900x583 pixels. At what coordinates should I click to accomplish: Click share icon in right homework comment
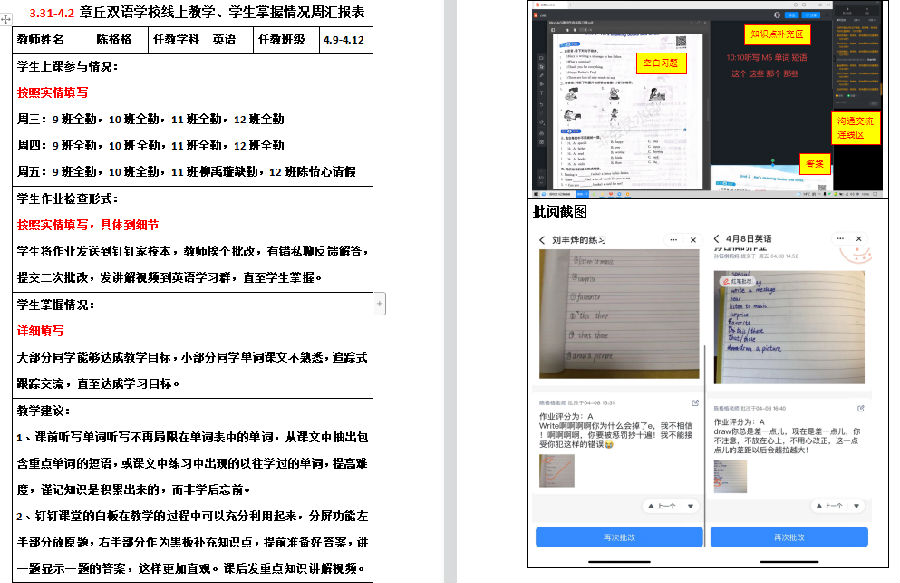pos(862,408)
